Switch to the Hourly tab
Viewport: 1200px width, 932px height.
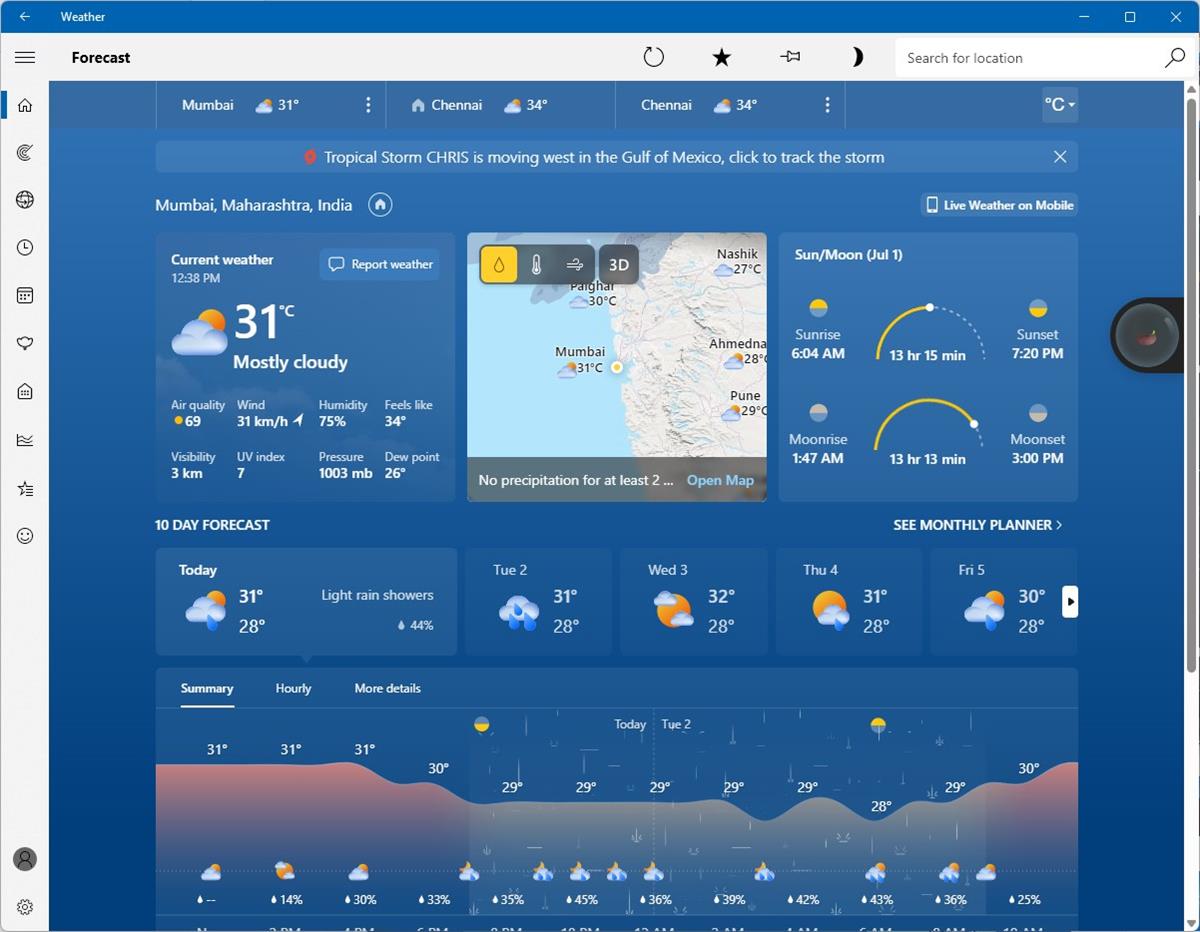tap(293, 688)
